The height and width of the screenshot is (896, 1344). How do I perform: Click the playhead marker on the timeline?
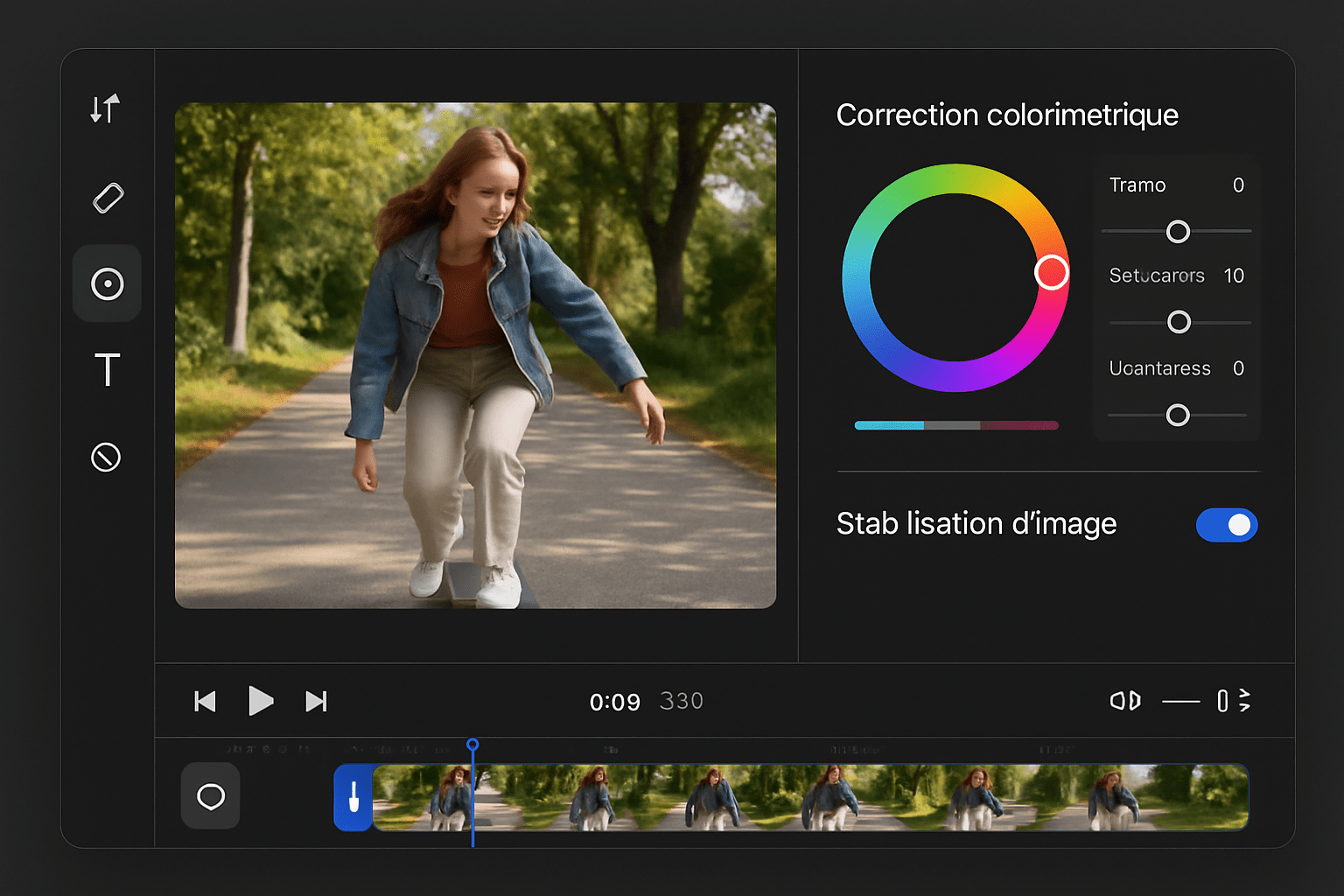click(472, 744)
